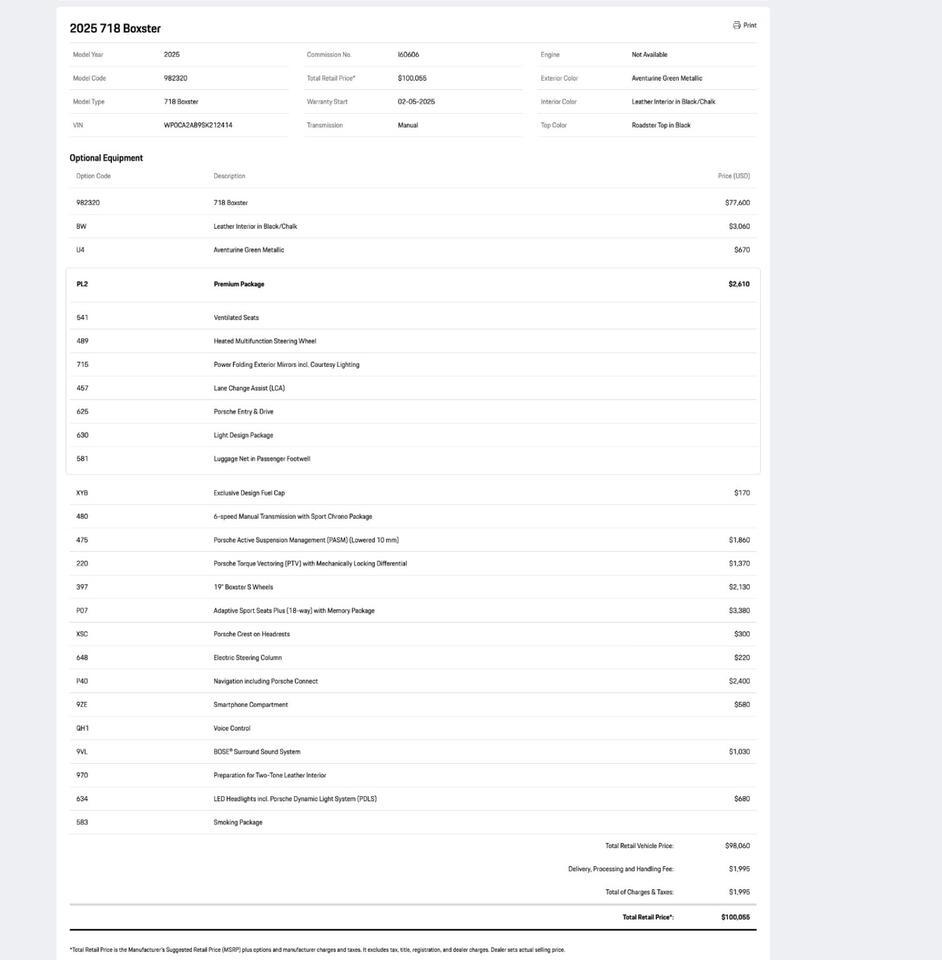
Task: Click the Warranty Start date 02-05-2025
Action: (416, 102)
